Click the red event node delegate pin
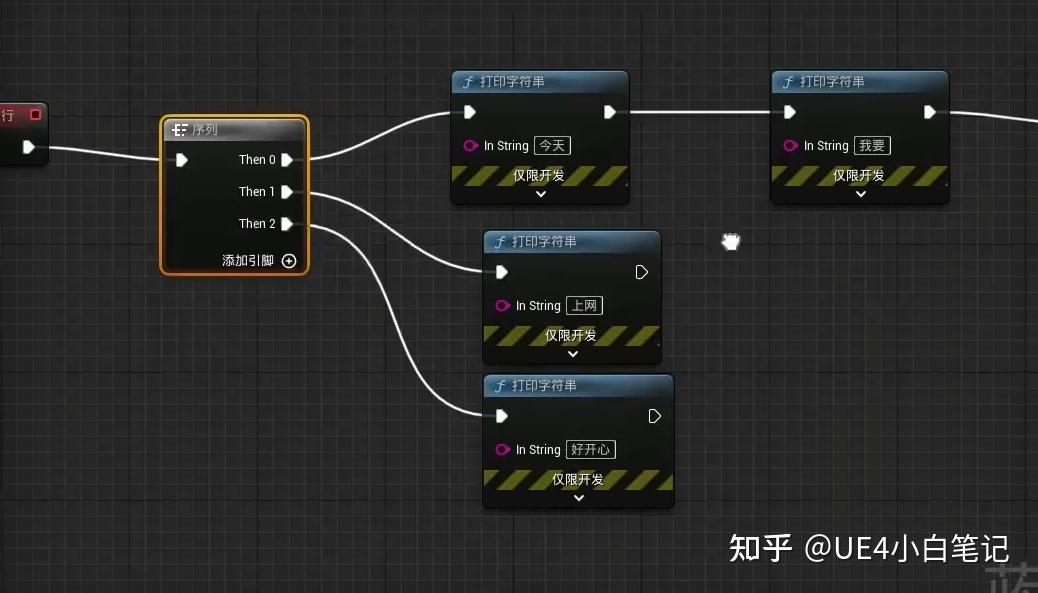Image resolution: width=1038 pixels, height=593 pixels. (35, 114)
